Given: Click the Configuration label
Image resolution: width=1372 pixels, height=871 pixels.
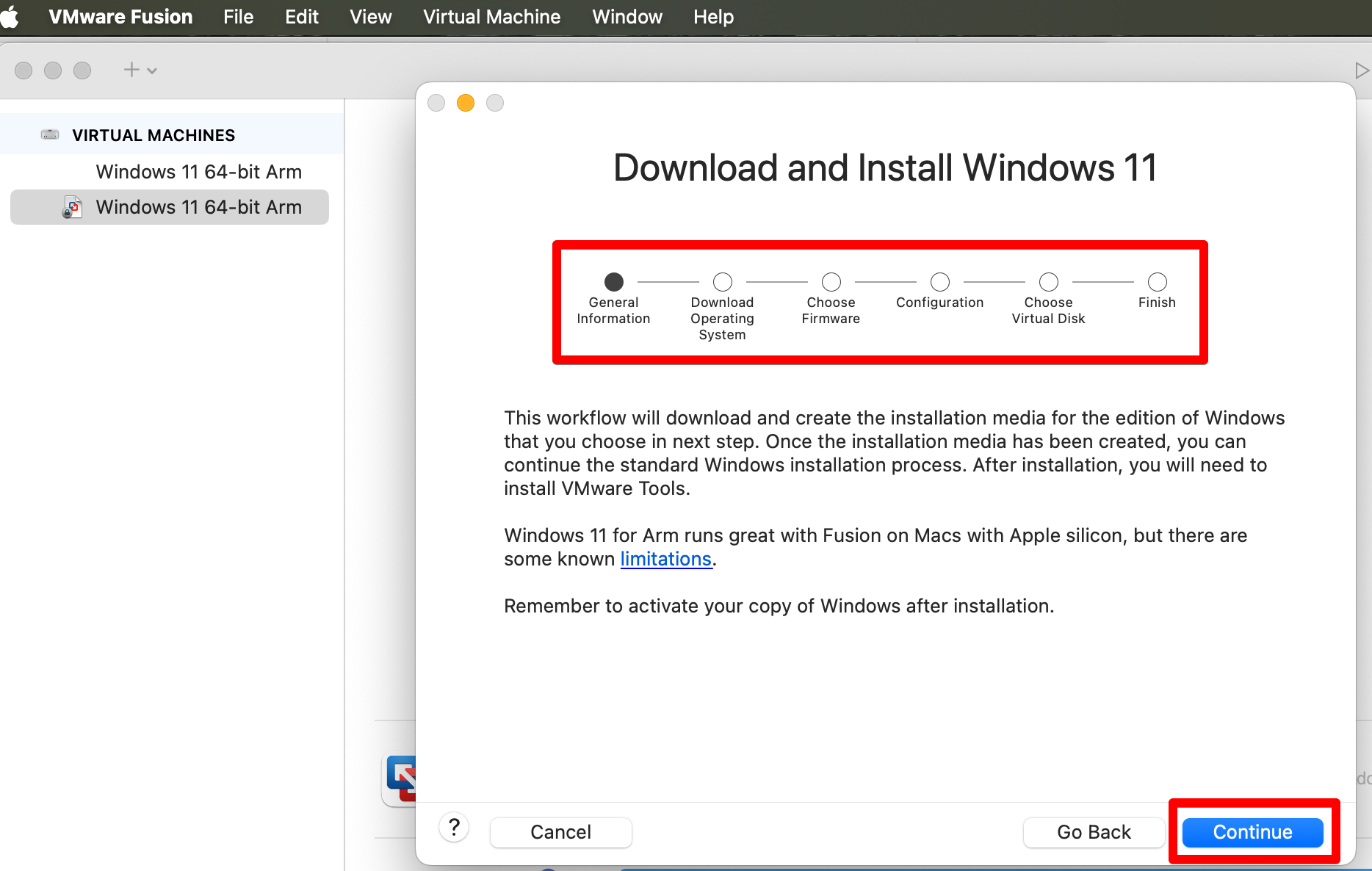Looking at the screenshot, I should point(939,303).
